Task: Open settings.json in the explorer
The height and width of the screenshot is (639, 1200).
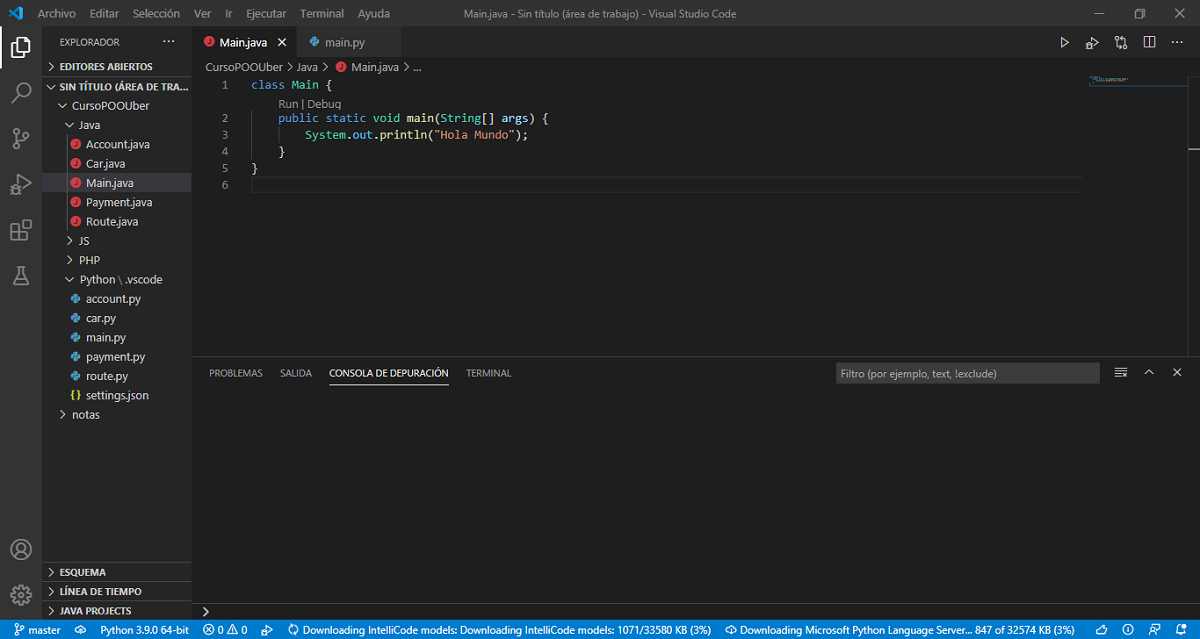Action: click(117, 395)
